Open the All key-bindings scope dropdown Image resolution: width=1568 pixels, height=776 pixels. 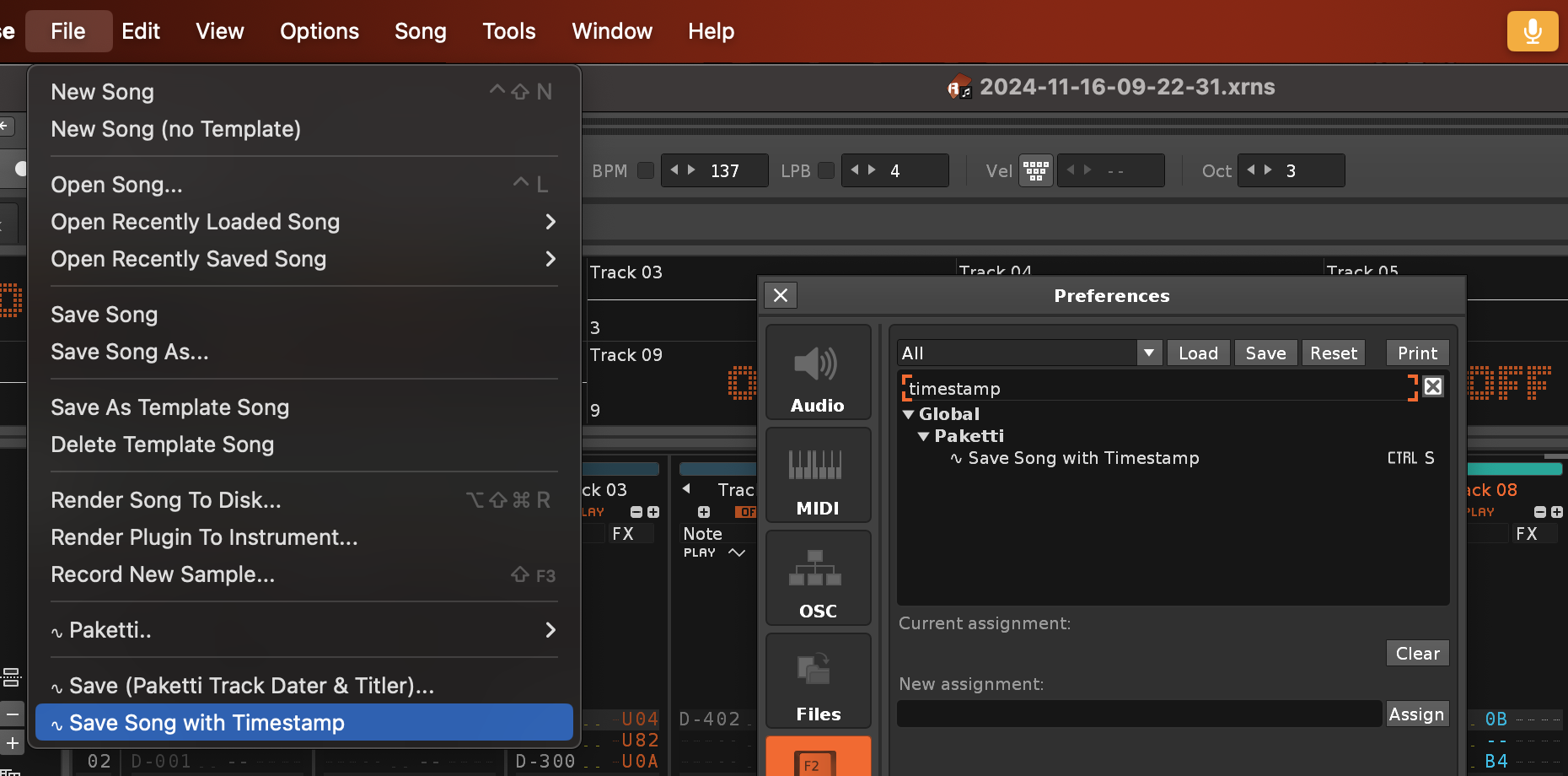pos(1148,353)
